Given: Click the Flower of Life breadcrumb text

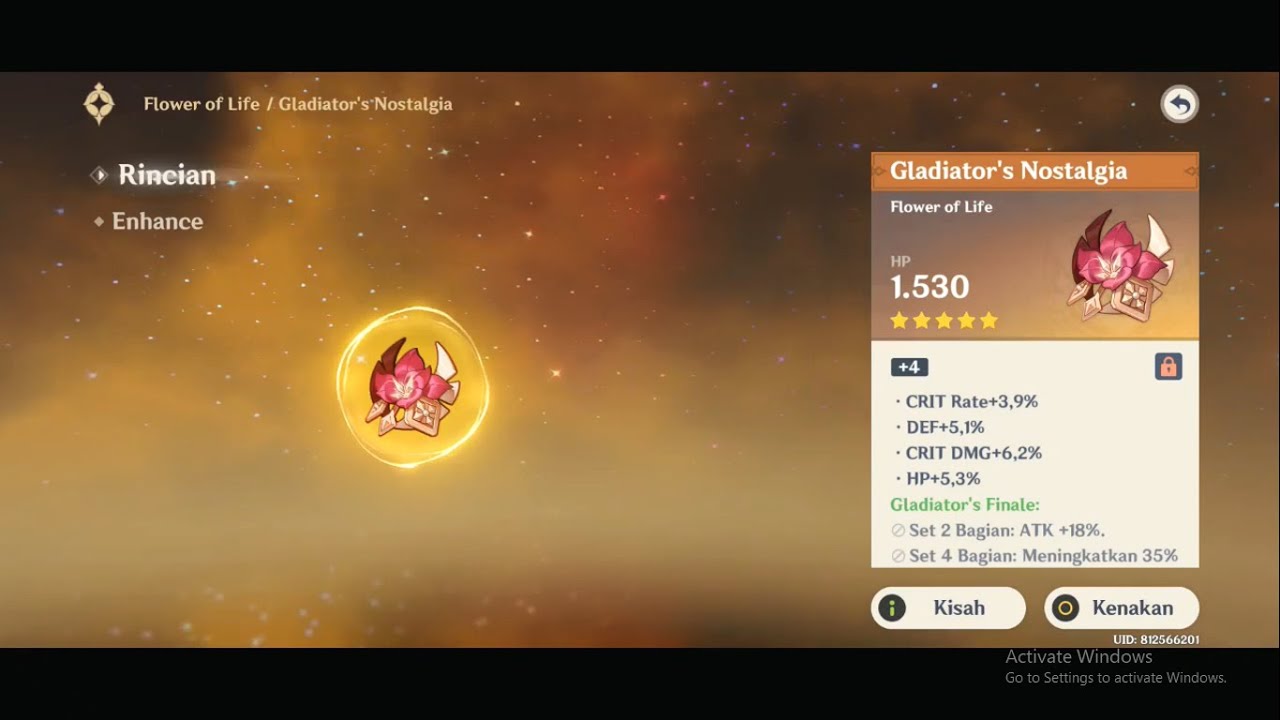Looking at the screenshot, I should coord(201,104).
